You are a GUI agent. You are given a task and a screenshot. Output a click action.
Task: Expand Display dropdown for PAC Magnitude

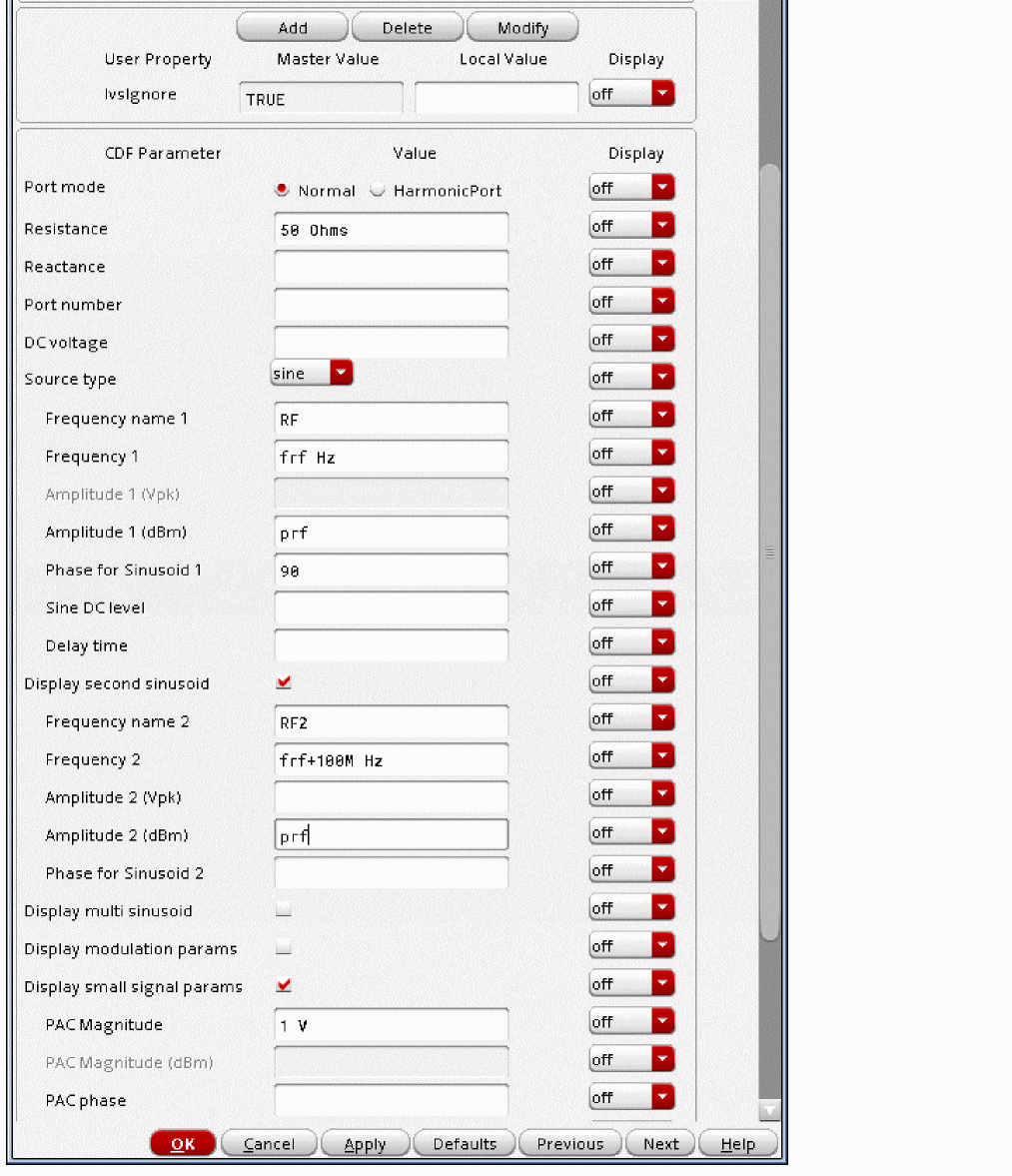(631, 1022)
